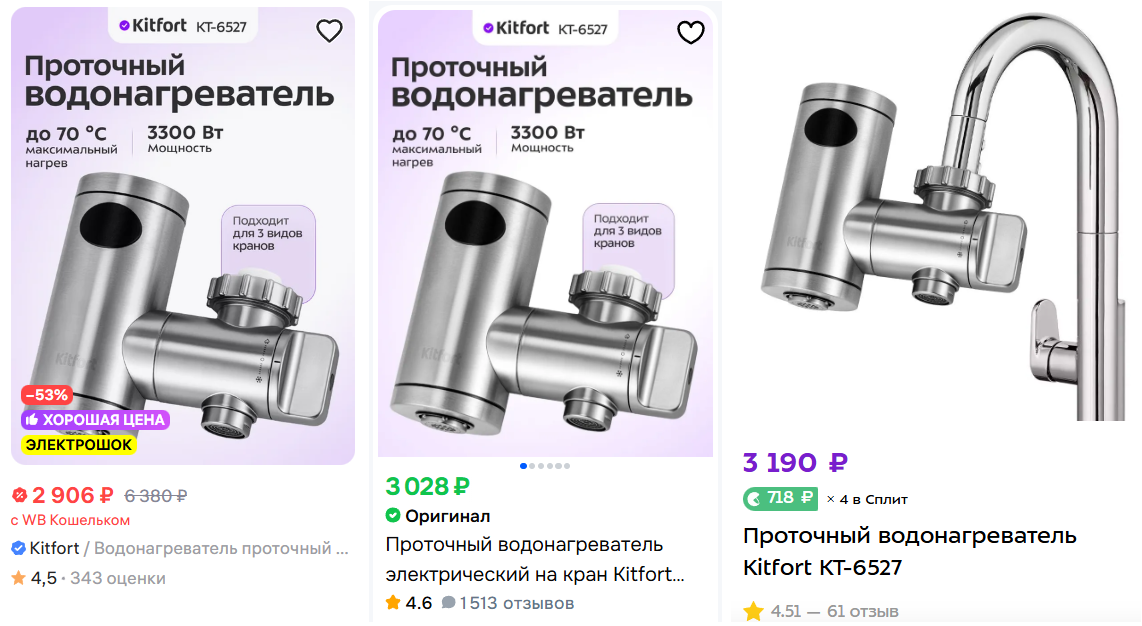The height and width of the screenshot is (626, 1142).
Task: Click the star icon beside the 4.51 rating
Action: [753, 611]
